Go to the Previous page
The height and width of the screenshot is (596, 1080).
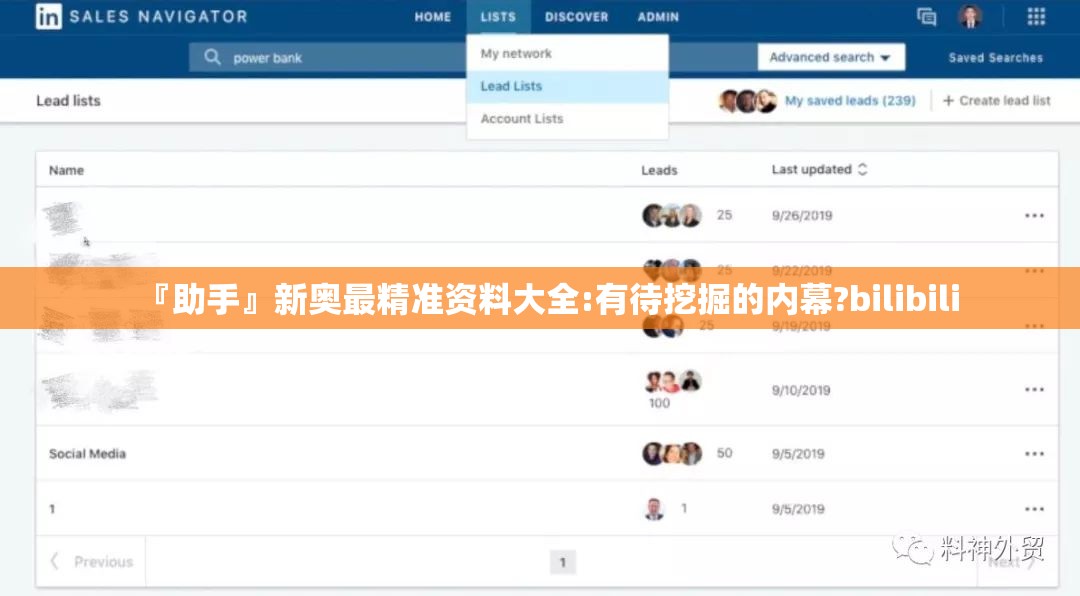(x=92, y=562)
